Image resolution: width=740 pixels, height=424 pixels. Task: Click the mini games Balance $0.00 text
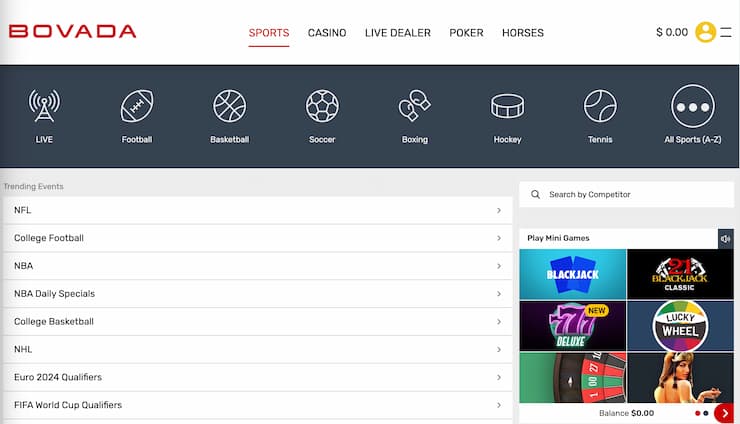tap(626, 413)
